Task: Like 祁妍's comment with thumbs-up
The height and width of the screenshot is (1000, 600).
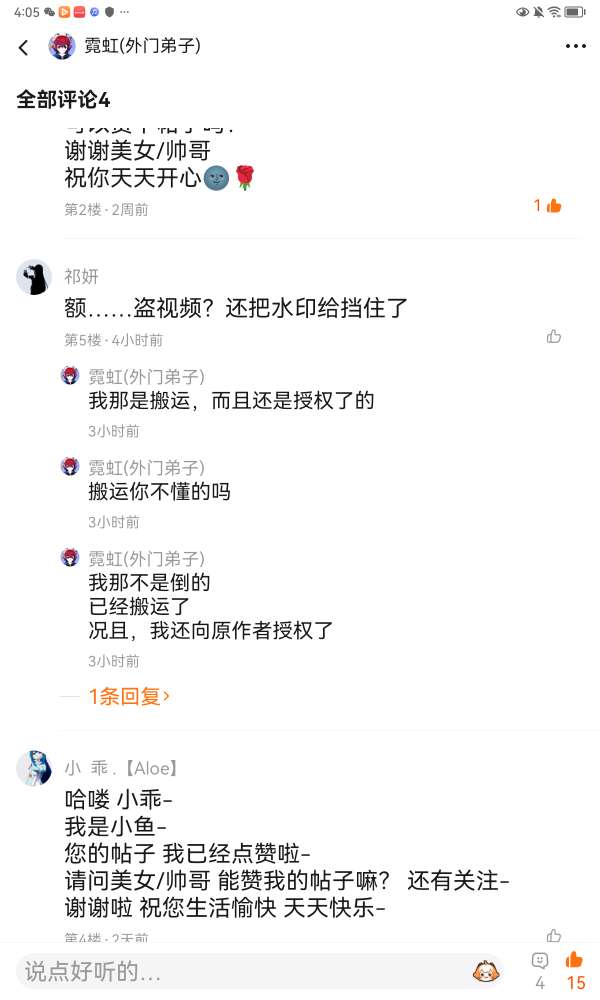Action: click(554, 336)
